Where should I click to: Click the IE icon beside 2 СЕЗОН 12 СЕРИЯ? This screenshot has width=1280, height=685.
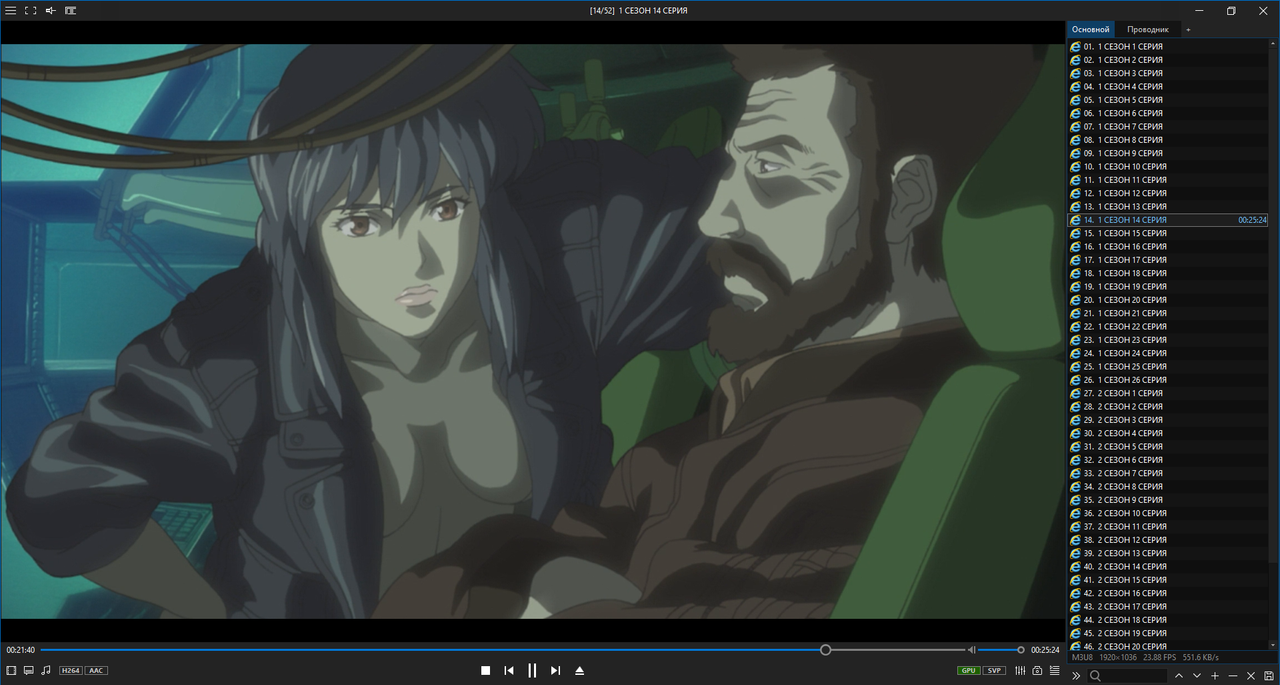pos(1075,540)
